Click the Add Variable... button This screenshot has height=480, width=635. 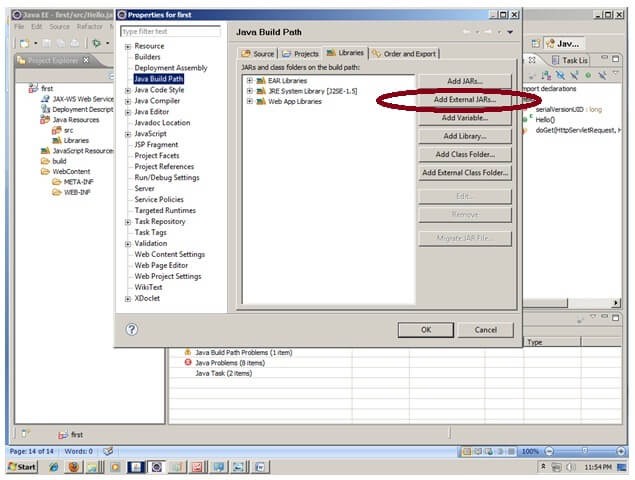click(x=465, y=117)
